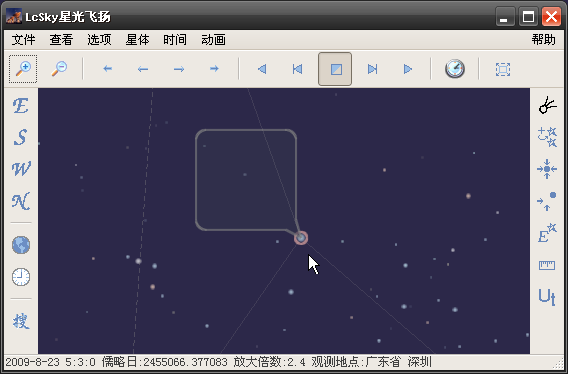Select the ruler measurement tool
568x374 pixels.
(547, 265)
